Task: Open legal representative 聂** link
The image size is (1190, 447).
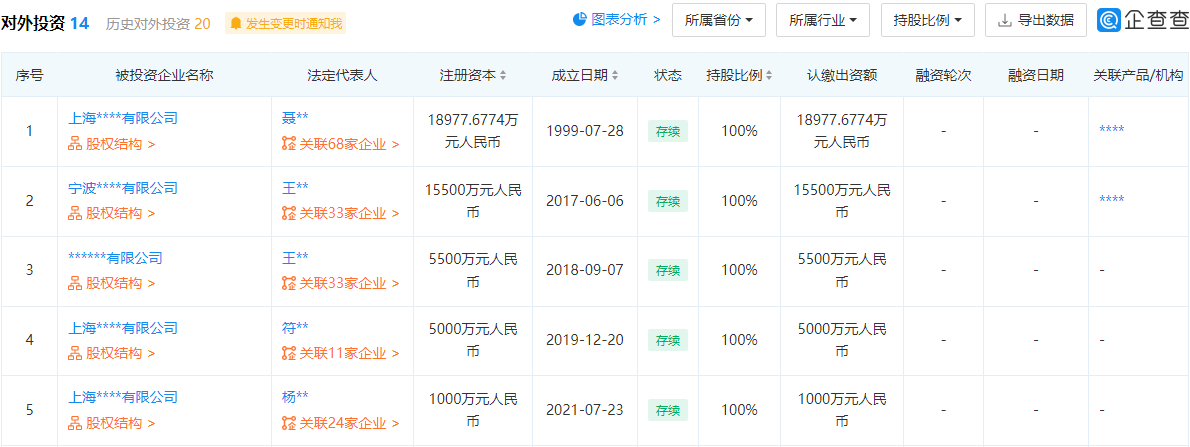Action: (295, 118)
